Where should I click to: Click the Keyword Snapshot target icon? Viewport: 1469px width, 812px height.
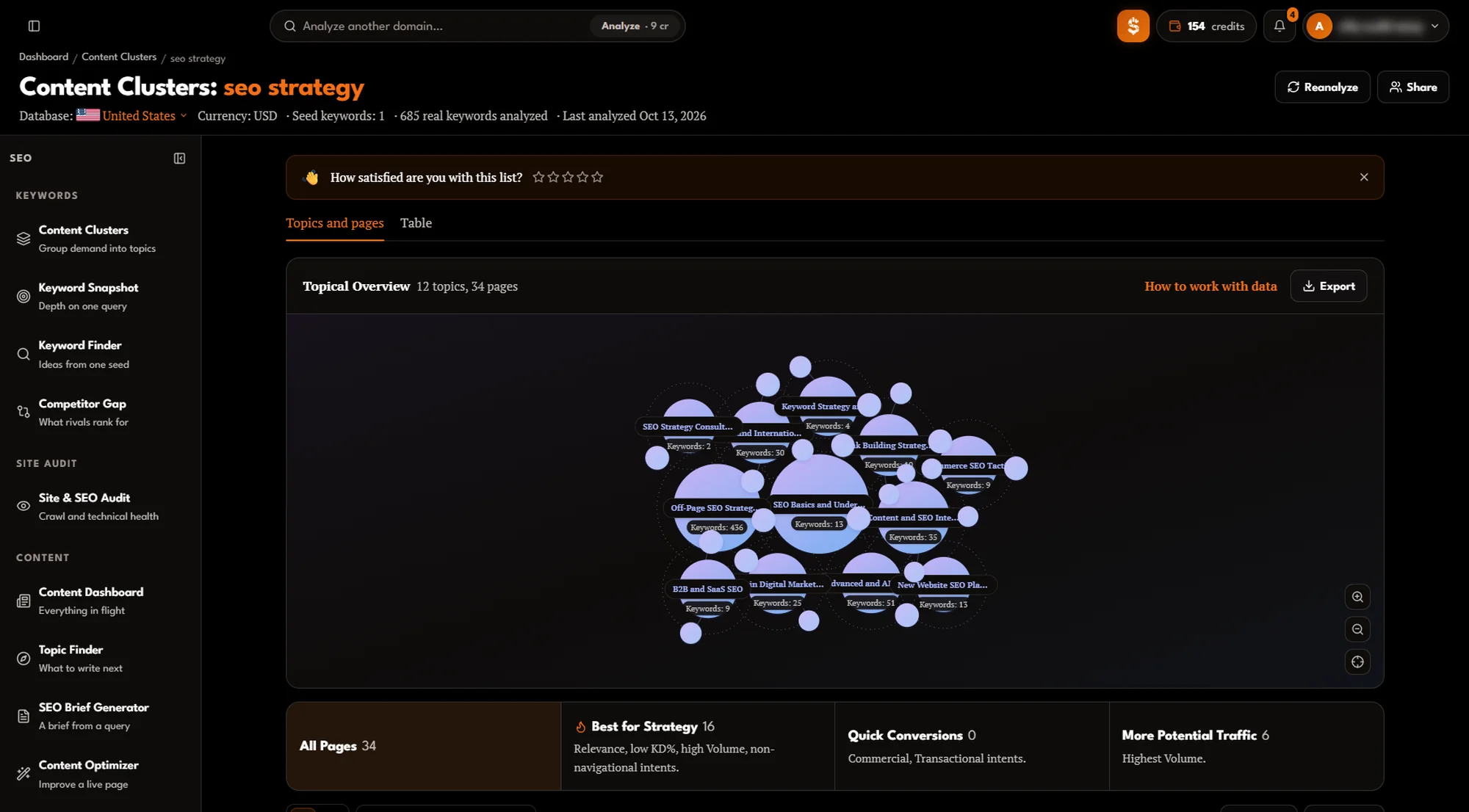pyautogui.click(x=24, y=297)
